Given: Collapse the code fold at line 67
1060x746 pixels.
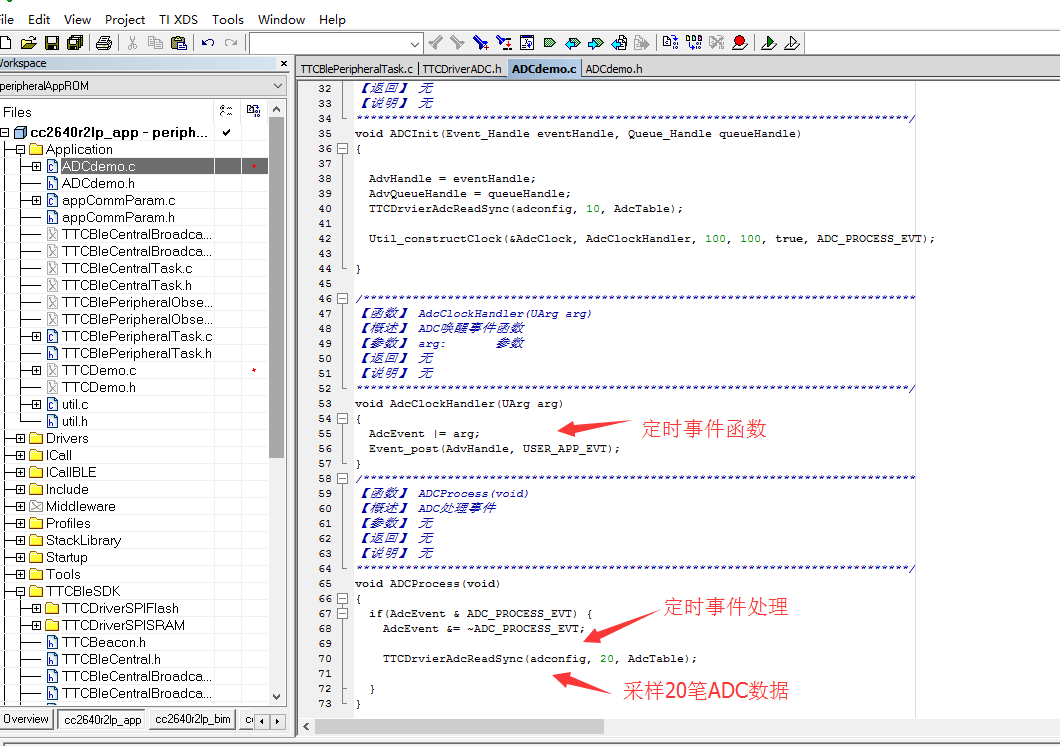Looking at the screenshot, I should (x=343, y=614).
